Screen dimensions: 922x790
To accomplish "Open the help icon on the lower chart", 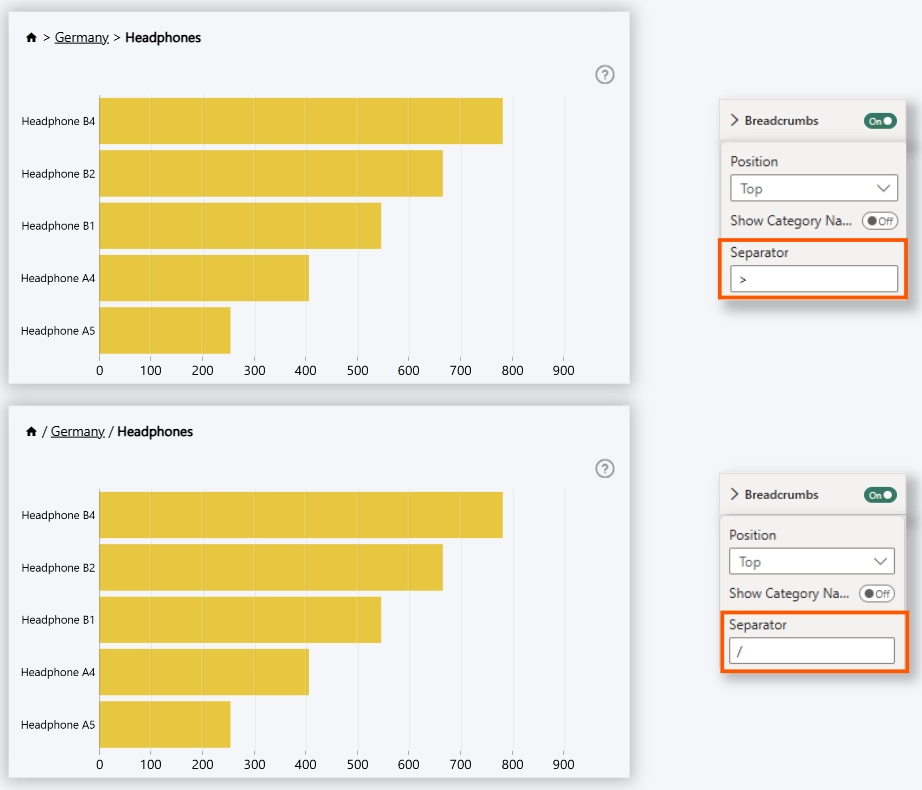I will click(604, 468).
